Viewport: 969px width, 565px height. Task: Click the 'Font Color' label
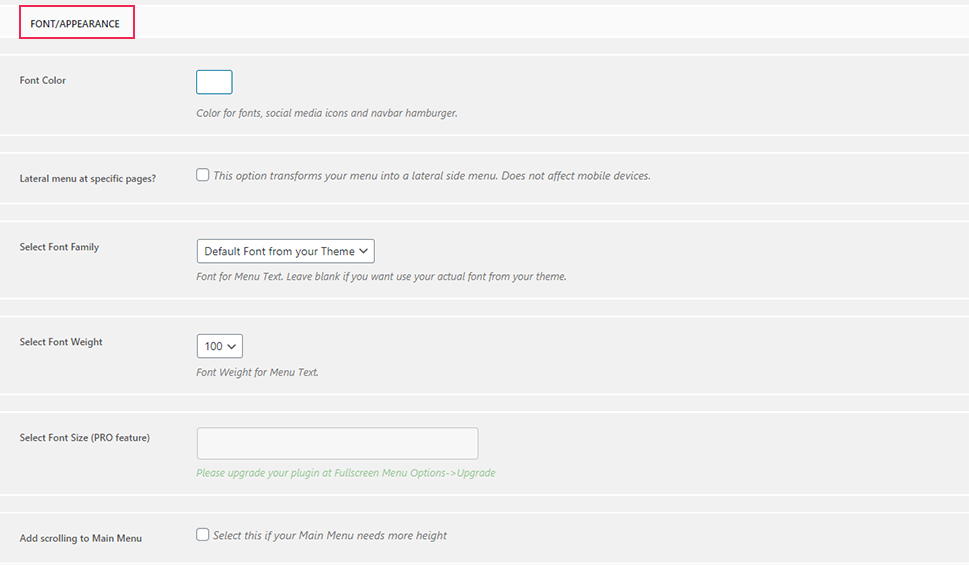(43, 80)
